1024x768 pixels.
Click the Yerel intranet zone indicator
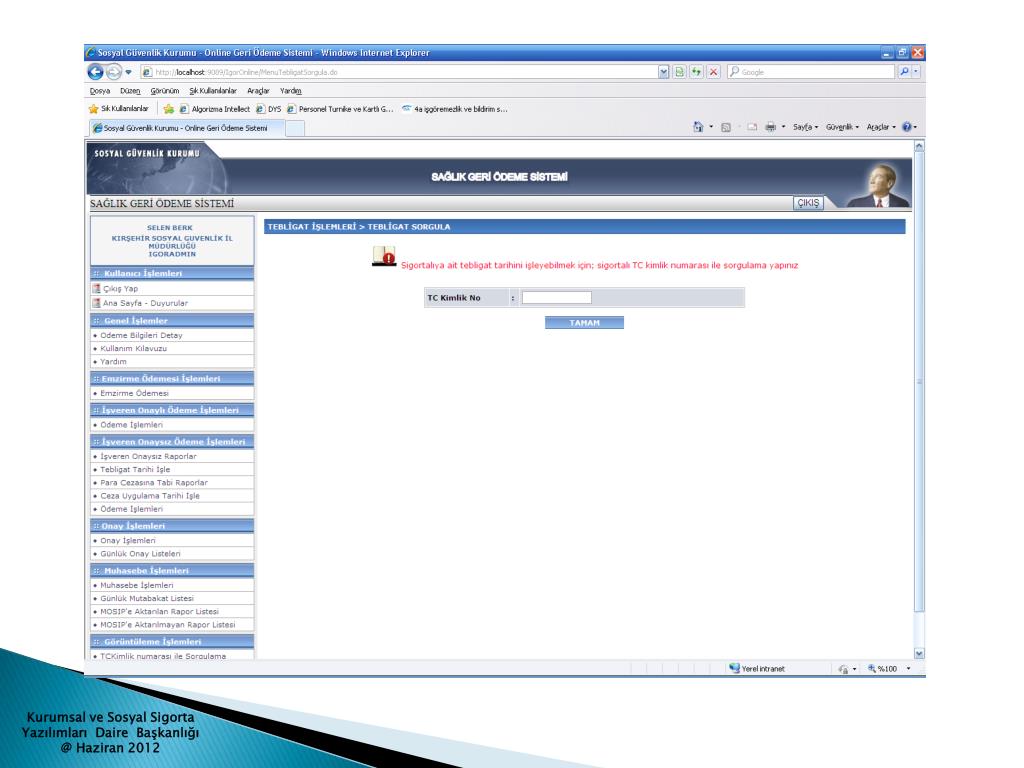(757, 669)
